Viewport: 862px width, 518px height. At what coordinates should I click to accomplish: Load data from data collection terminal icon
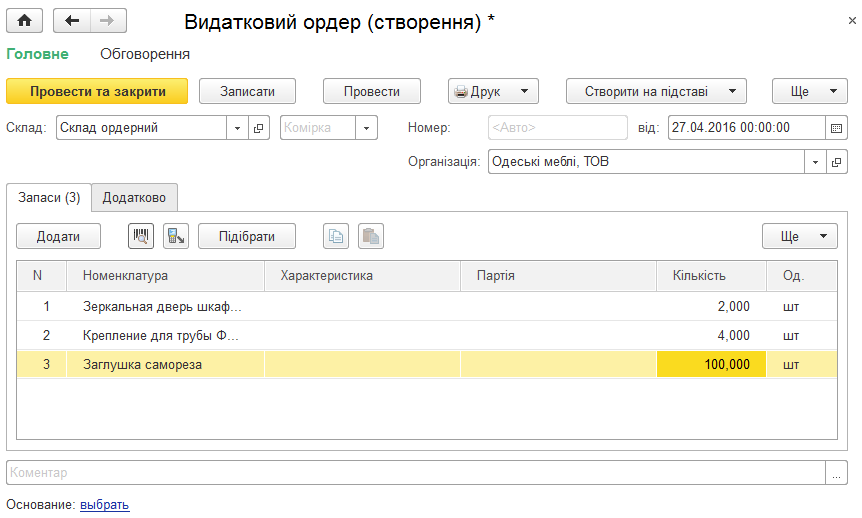176,236
